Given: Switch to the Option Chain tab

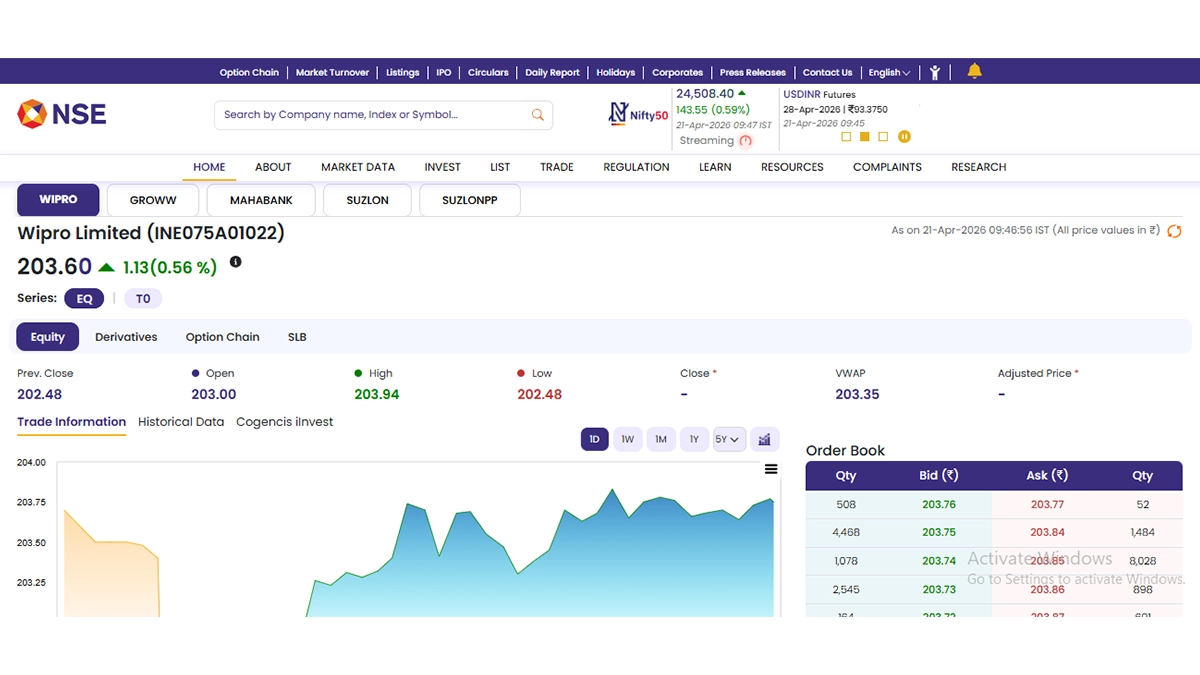Looking at the screenshot, I should coord(222,337).
